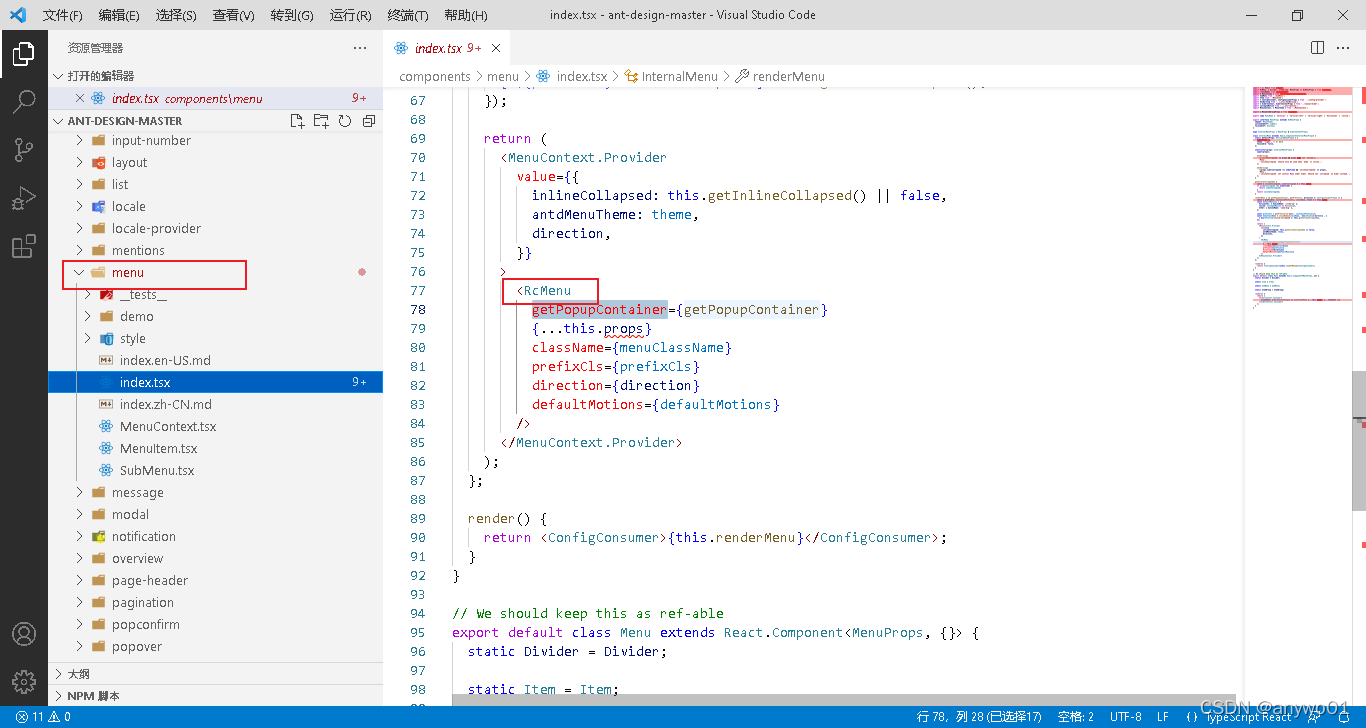Refresh the explorer tree
The width and height of the screenshot is (1366, 728).
pyautogui.click(x=345, y=121)
